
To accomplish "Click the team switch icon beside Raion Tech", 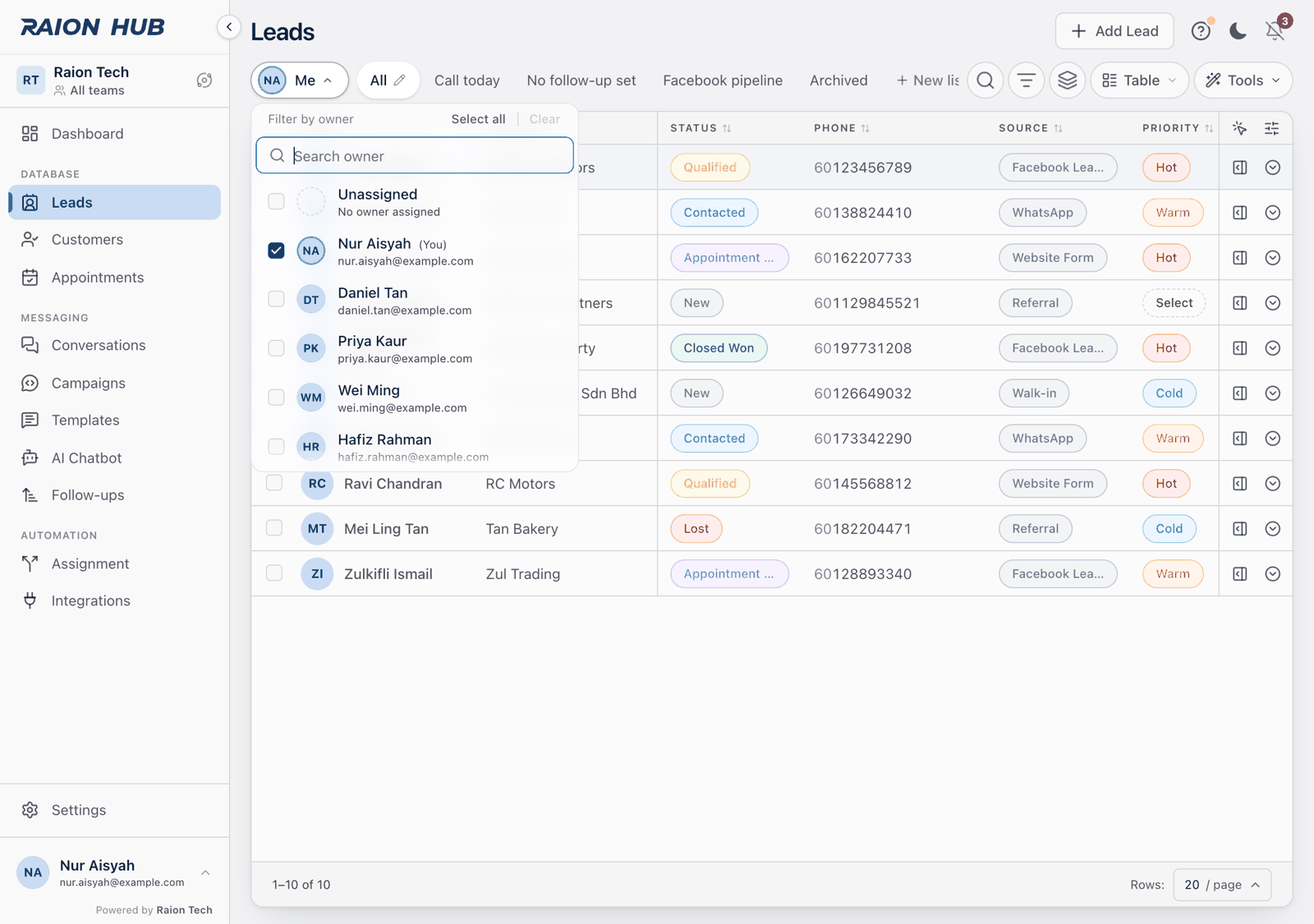I will click(x=204, y=80).
